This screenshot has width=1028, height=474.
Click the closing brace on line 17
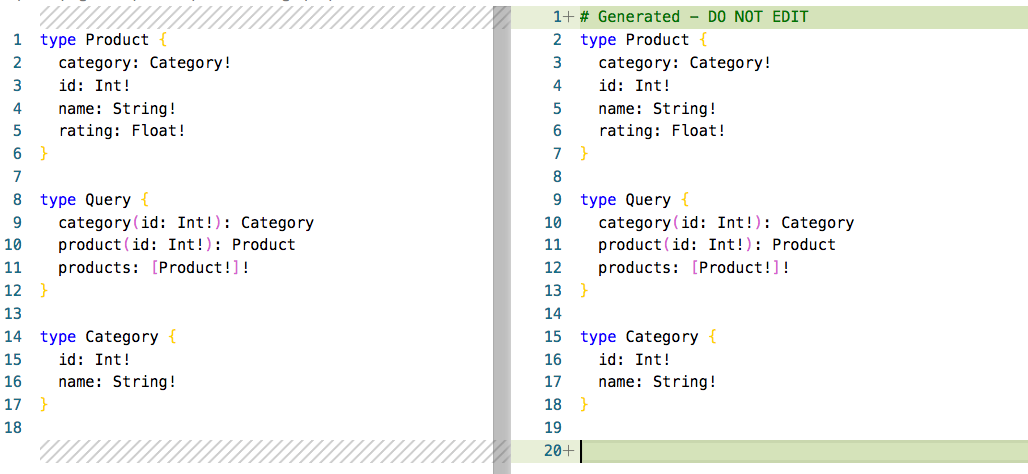pos(44,405)
